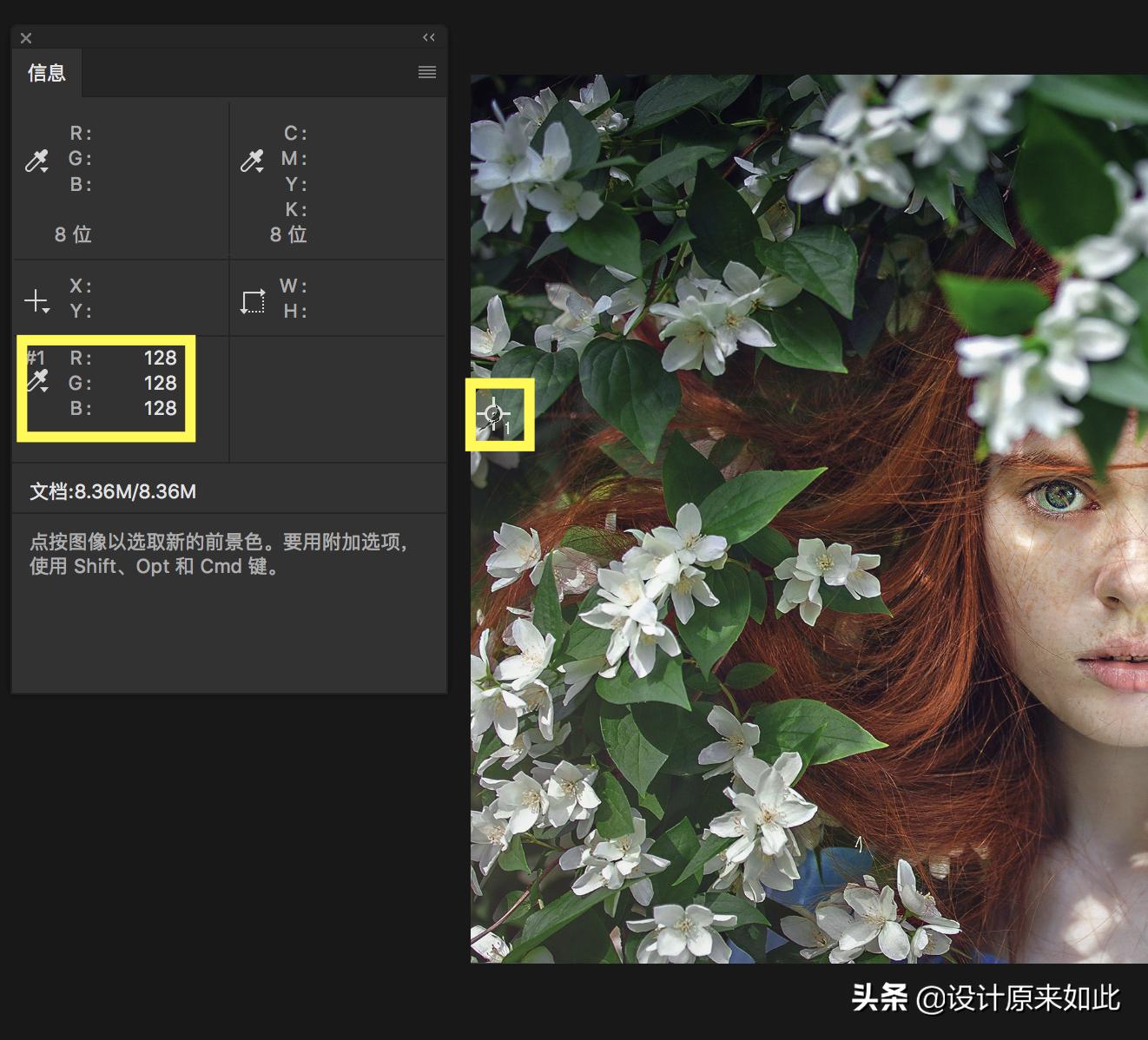1148x1040 pixels.
Task: Open the #1 color sampler readout options
Action: point(37,380)
